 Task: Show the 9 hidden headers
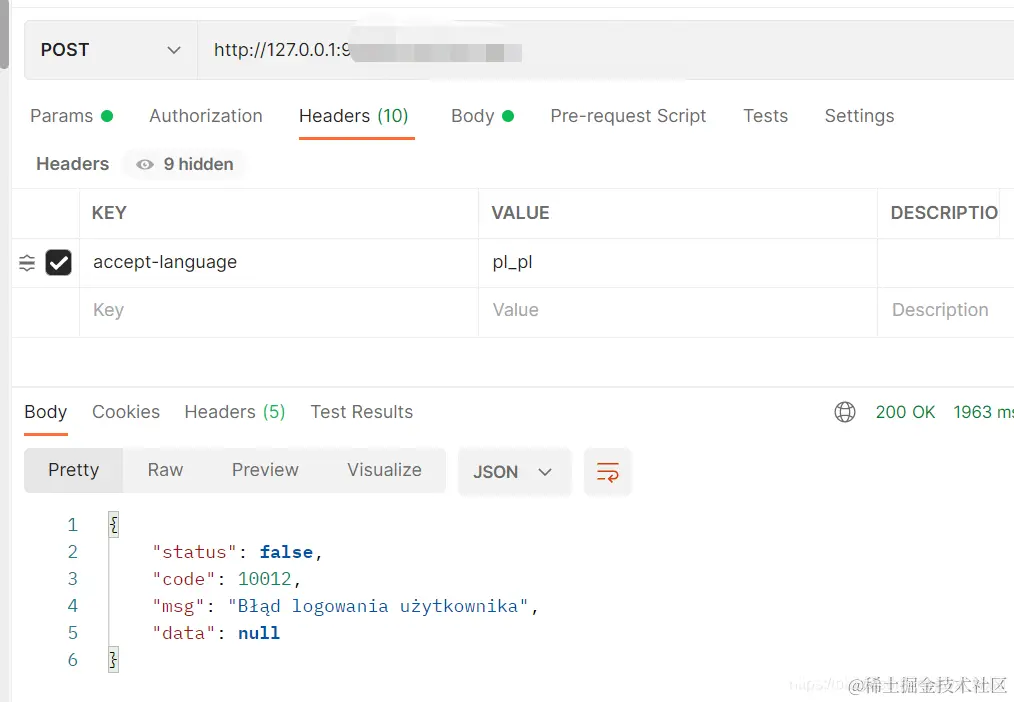185,164
